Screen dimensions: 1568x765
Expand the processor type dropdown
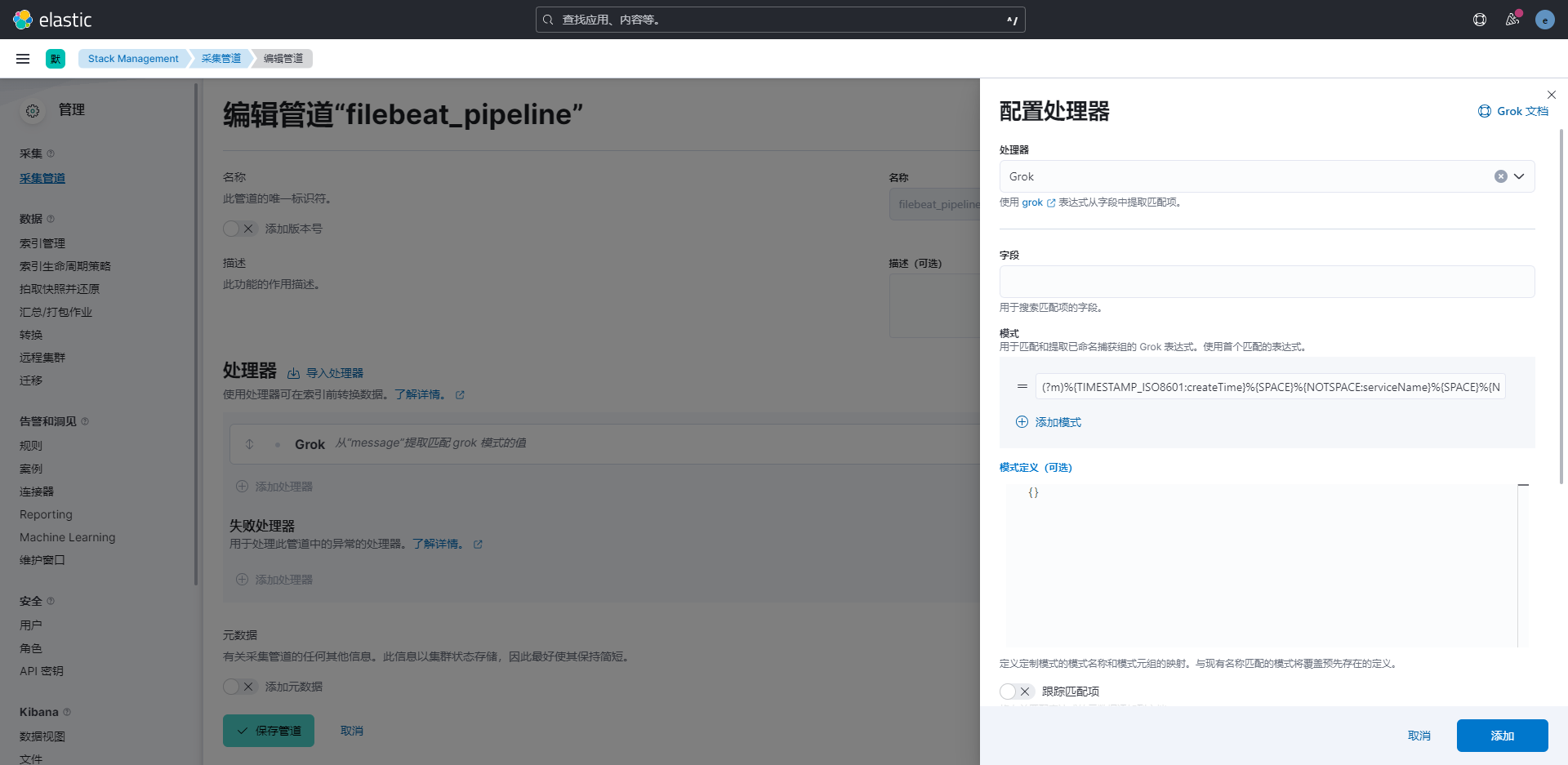pos(1519,176)
